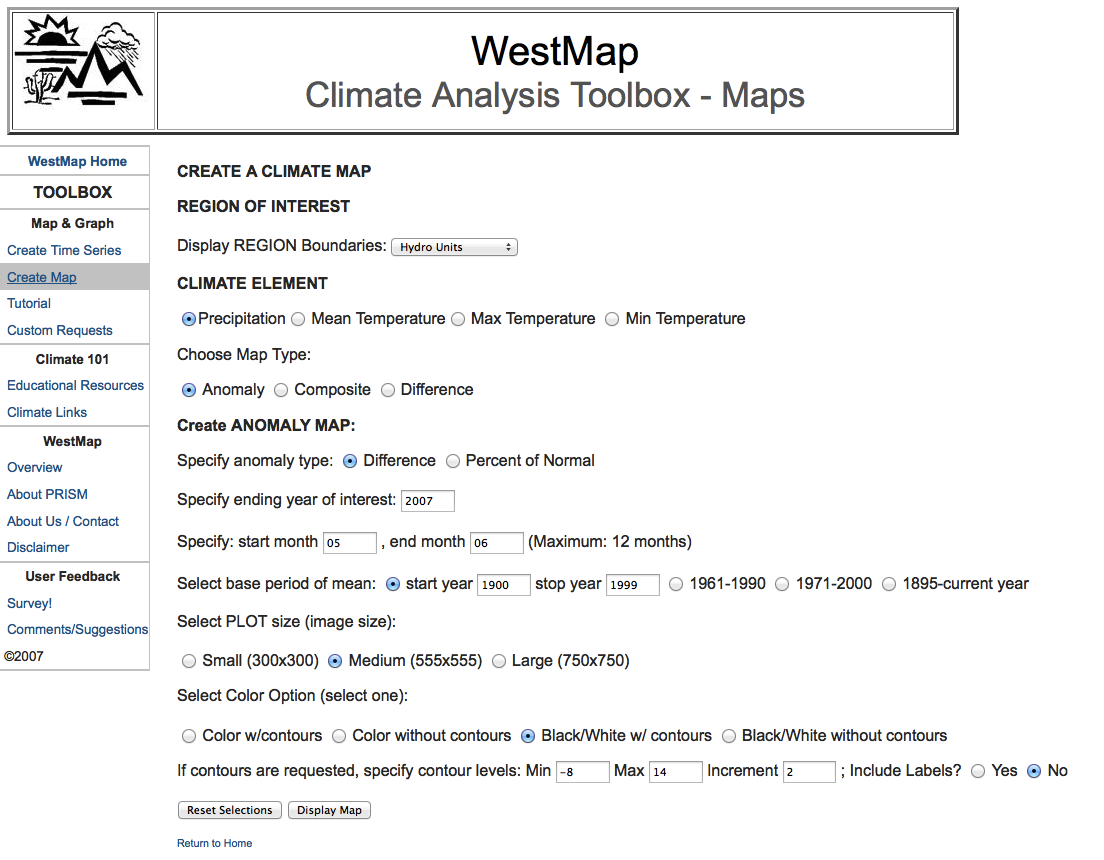This screenshot has height=860, width=1104.
Task: Click the contour Increment field
Action: coord(810,772)
